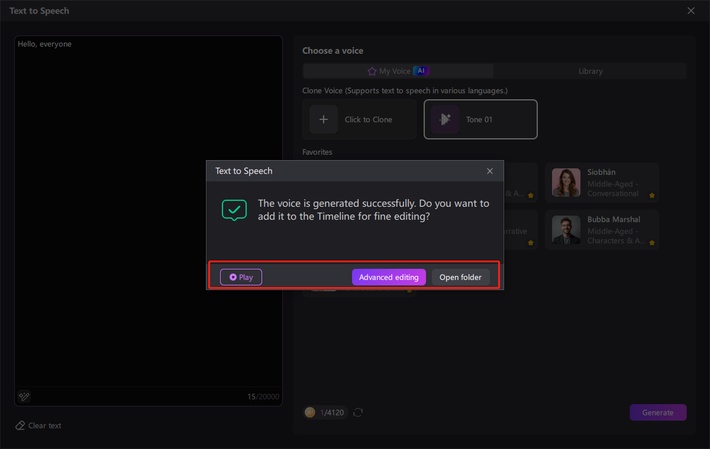
Task: Click the Tone 01 waveform icon
Action: click(x=445, y=119)
